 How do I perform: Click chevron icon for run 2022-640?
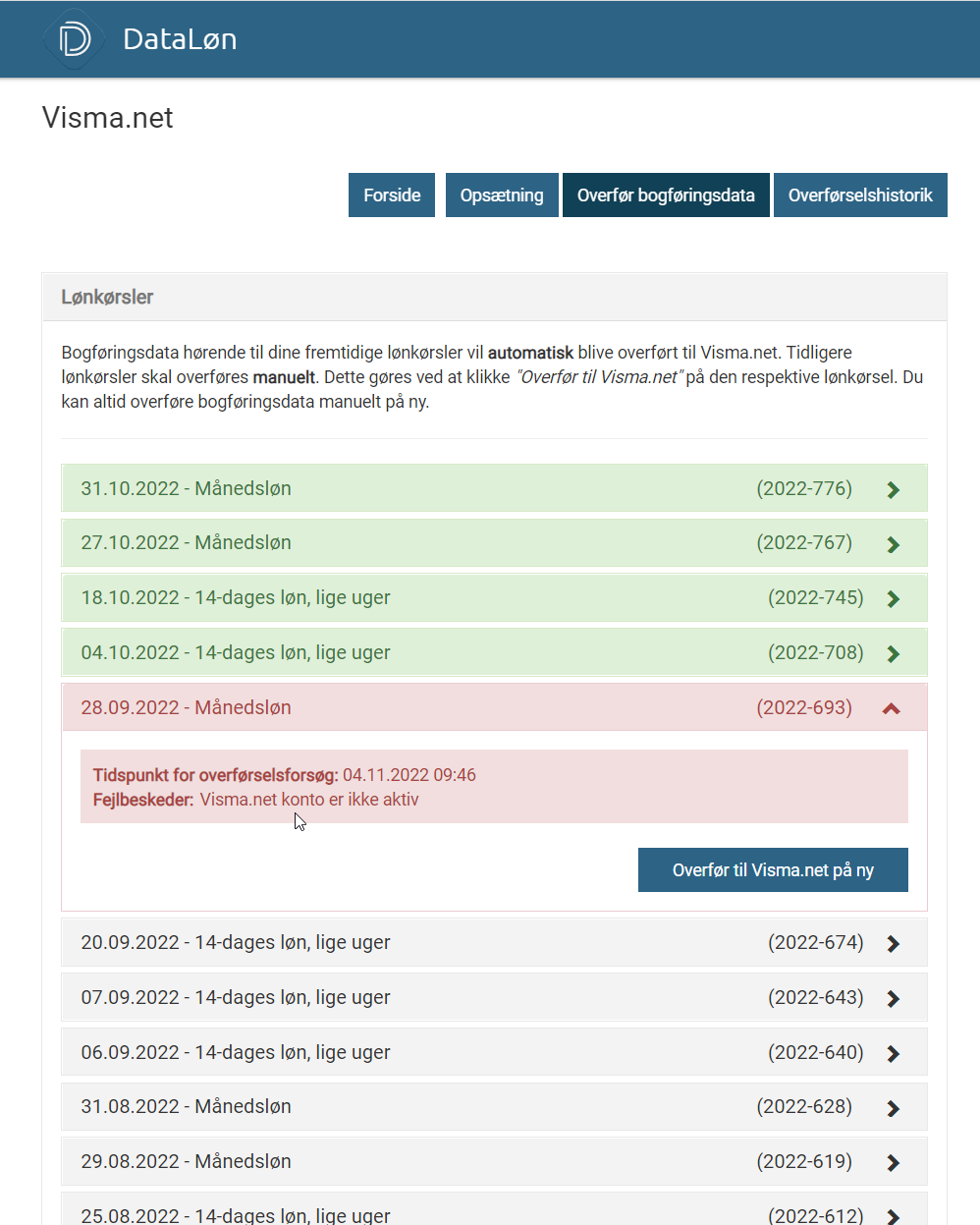coord(893,1053)
